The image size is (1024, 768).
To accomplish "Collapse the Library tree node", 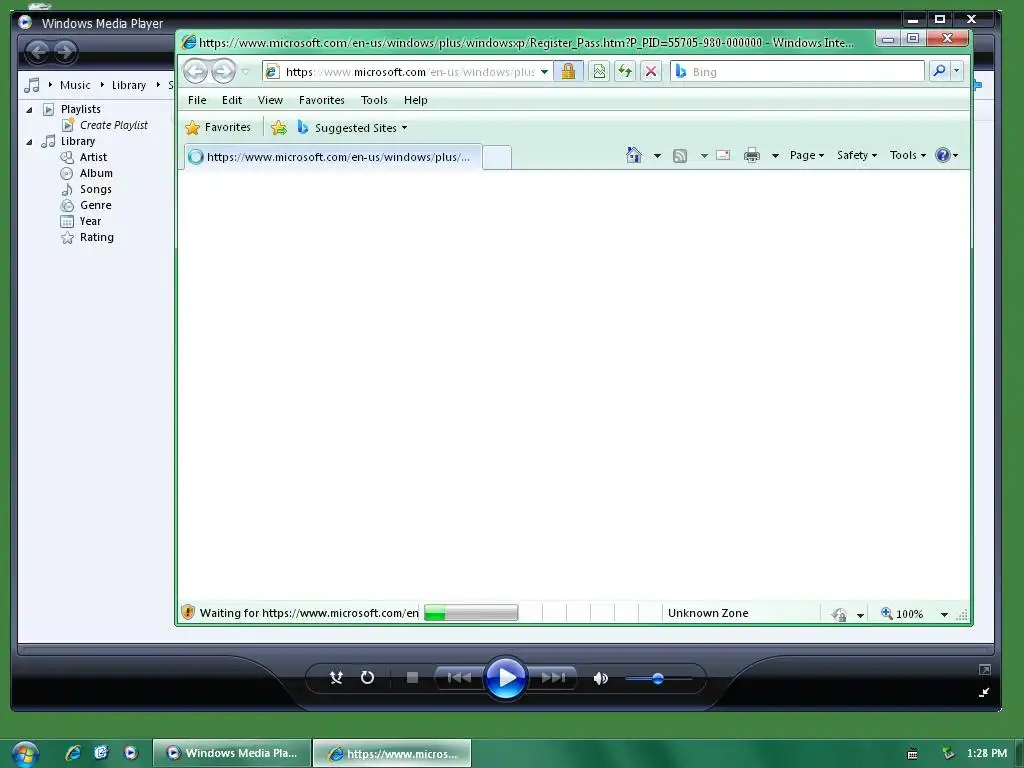I will pos(29,142).
